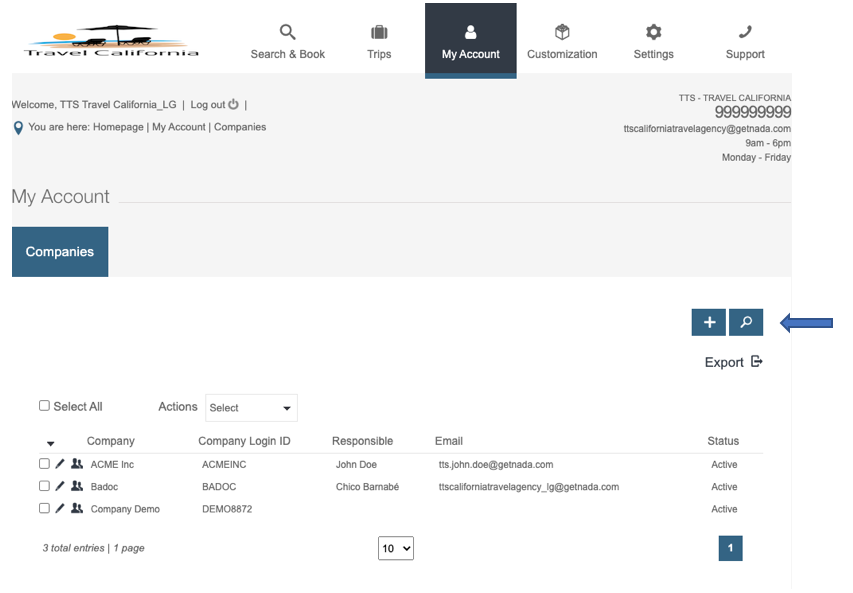Open the Actions Select dropdown
The image size is (853, 593).
pos(251,408)
